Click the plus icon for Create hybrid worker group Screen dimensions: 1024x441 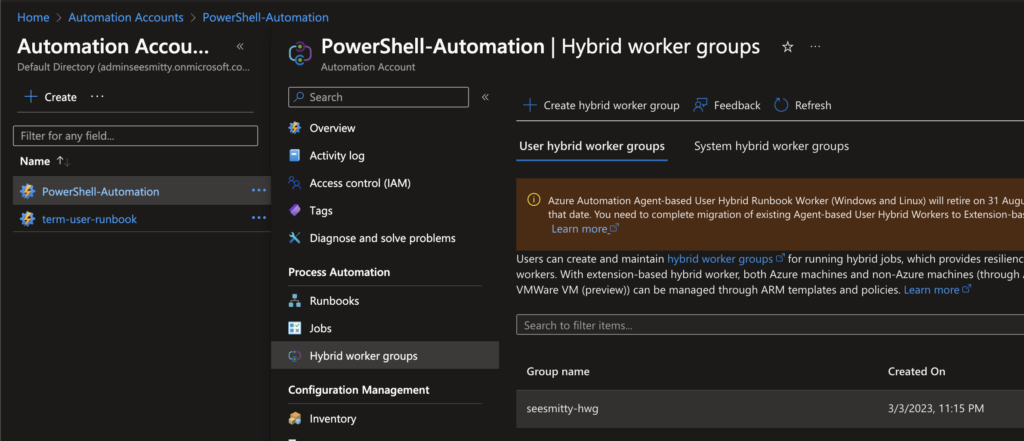(530, 105)
